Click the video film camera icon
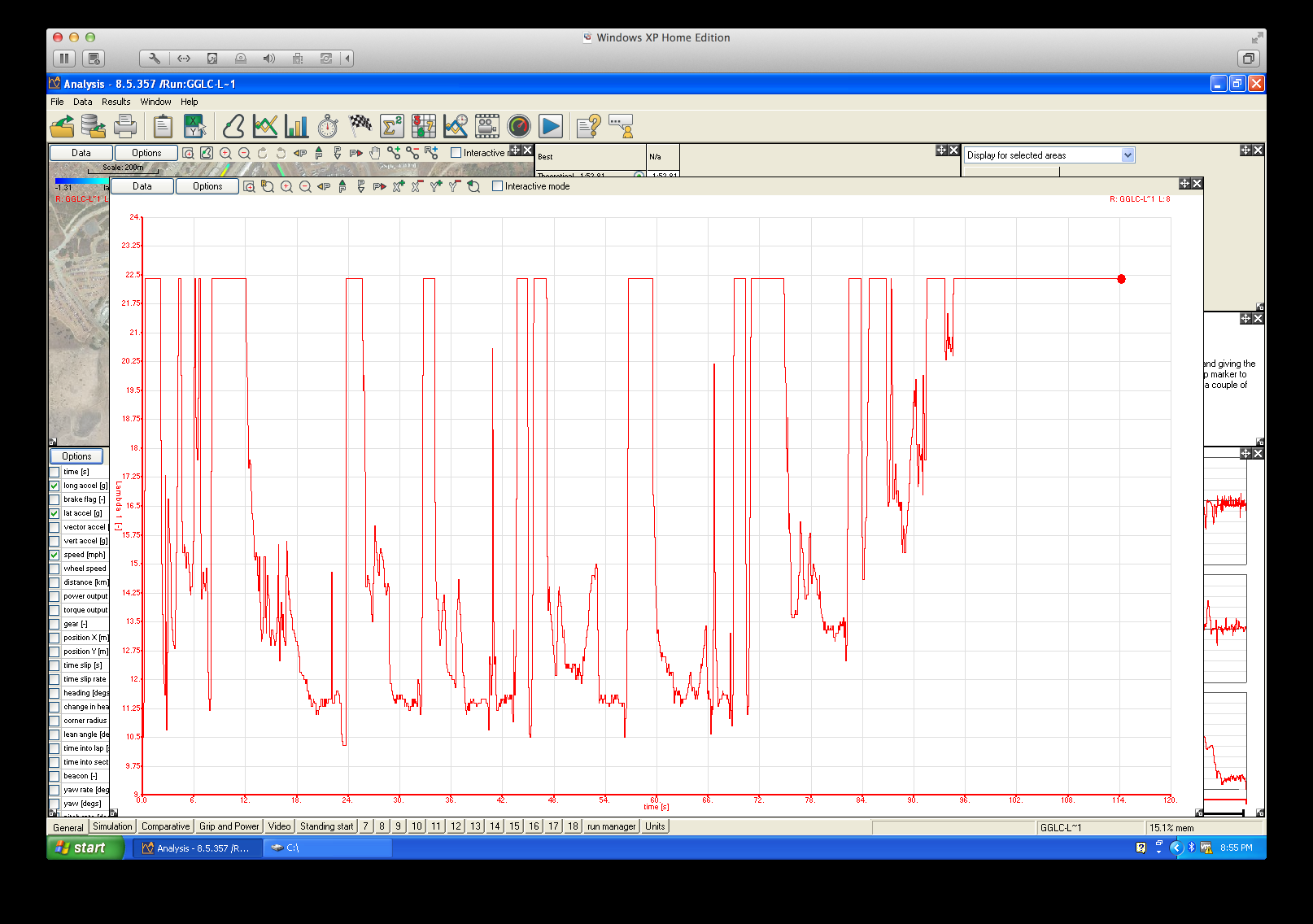The width and height of the screenshot is (1313, 924). tap(486, 126)
